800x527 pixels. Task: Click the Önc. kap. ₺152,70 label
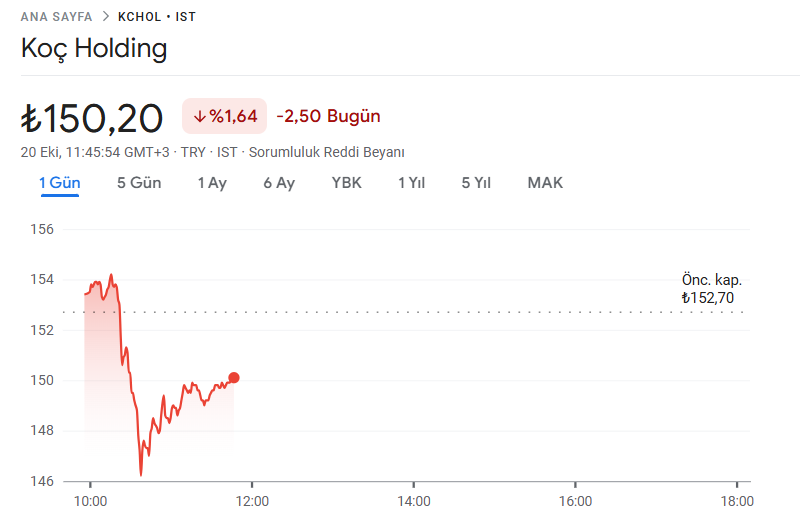pyautogui.click(x=712, y=289)
